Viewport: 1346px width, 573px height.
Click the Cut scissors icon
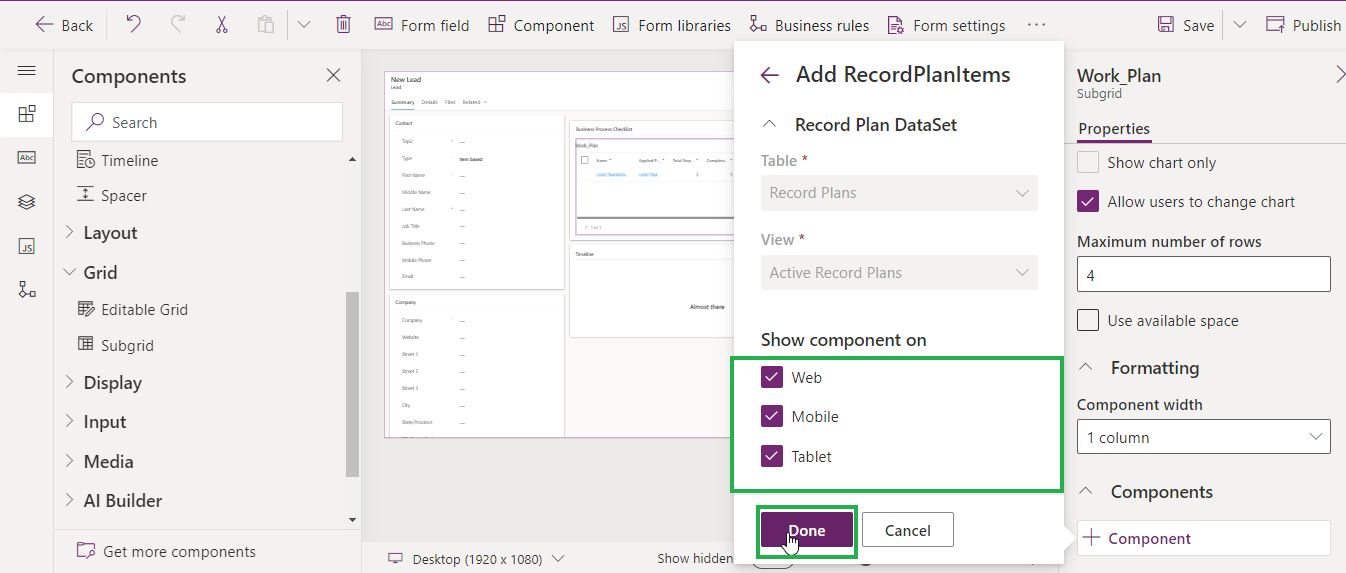click(x=222, y=25)
